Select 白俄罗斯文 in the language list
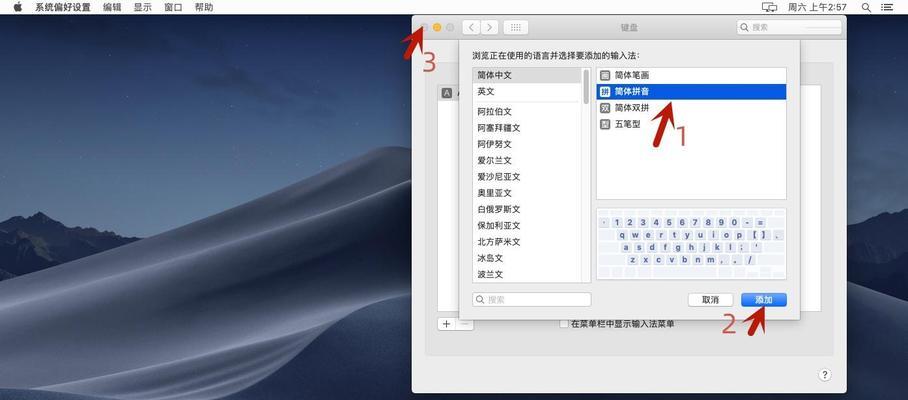This screenshot has width=908, height=400. tap(526, 209)
